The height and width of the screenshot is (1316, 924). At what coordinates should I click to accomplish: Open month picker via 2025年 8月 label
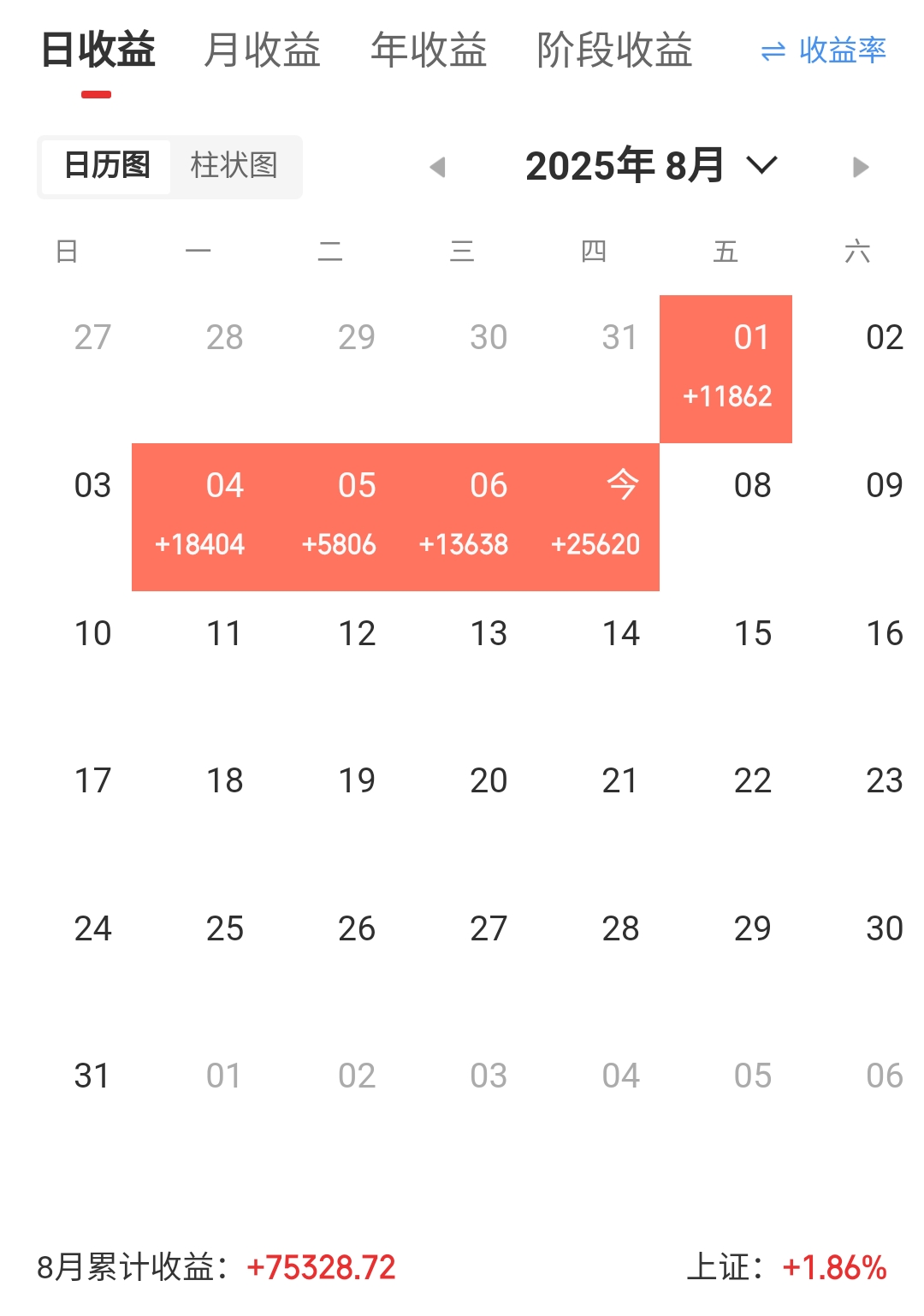(625, 165)
